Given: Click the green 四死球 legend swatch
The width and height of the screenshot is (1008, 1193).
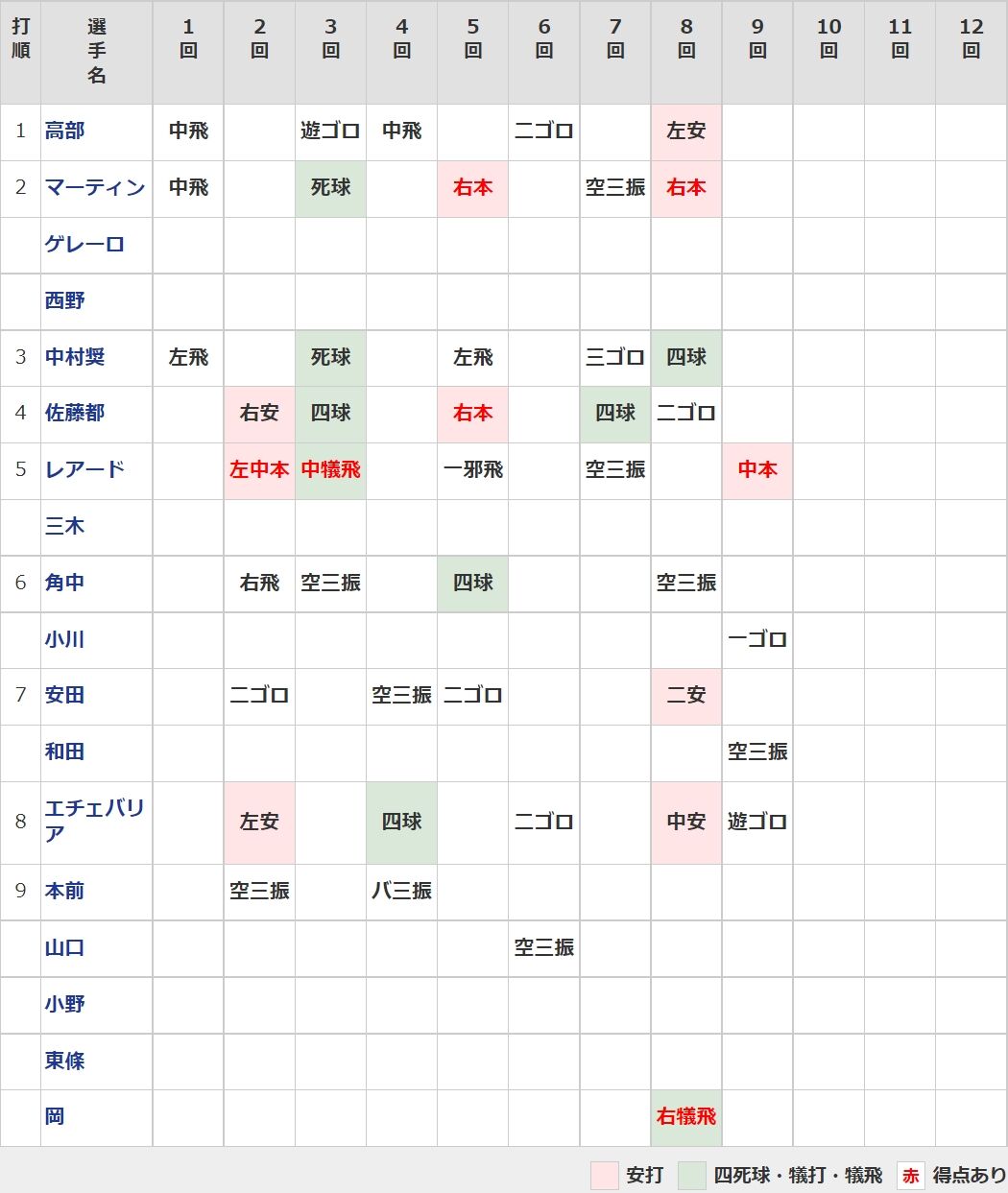Looking at the screenshot, I should (692, 1176).
